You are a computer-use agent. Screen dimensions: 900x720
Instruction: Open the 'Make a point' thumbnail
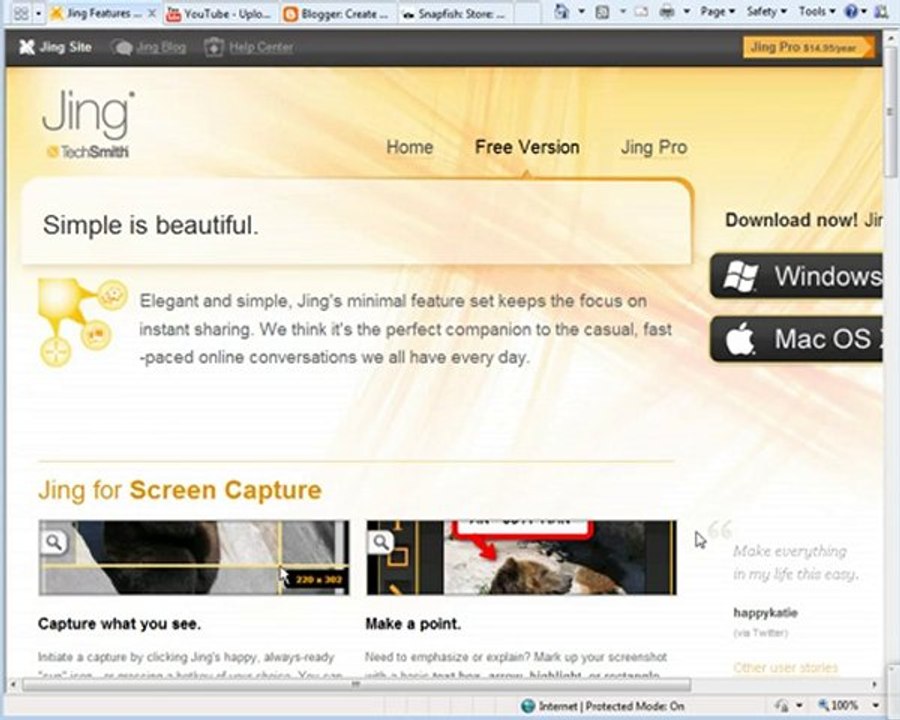(x=521, y=558)
